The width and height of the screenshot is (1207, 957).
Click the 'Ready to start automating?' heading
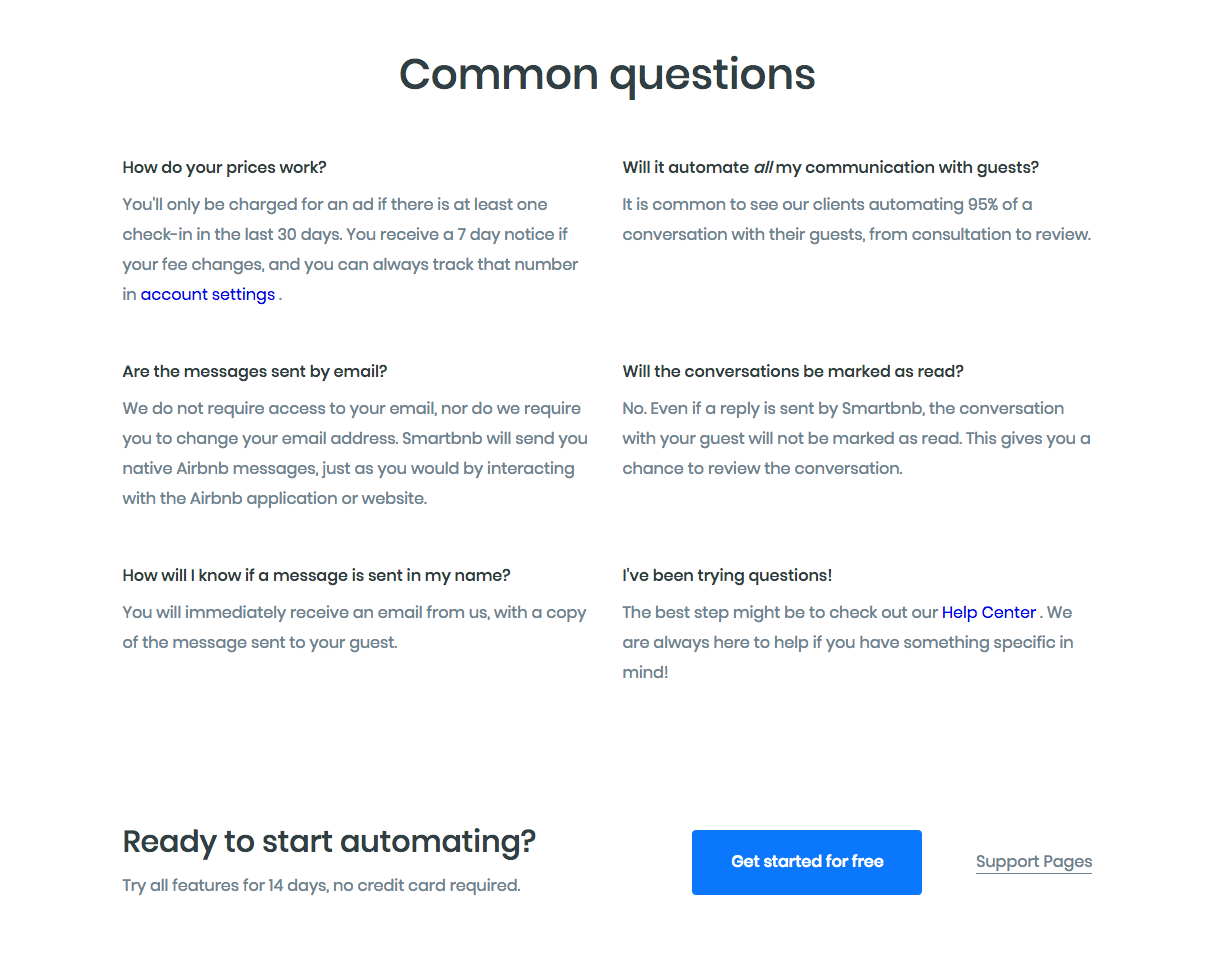pyautogui.click(x=329, y=842)
